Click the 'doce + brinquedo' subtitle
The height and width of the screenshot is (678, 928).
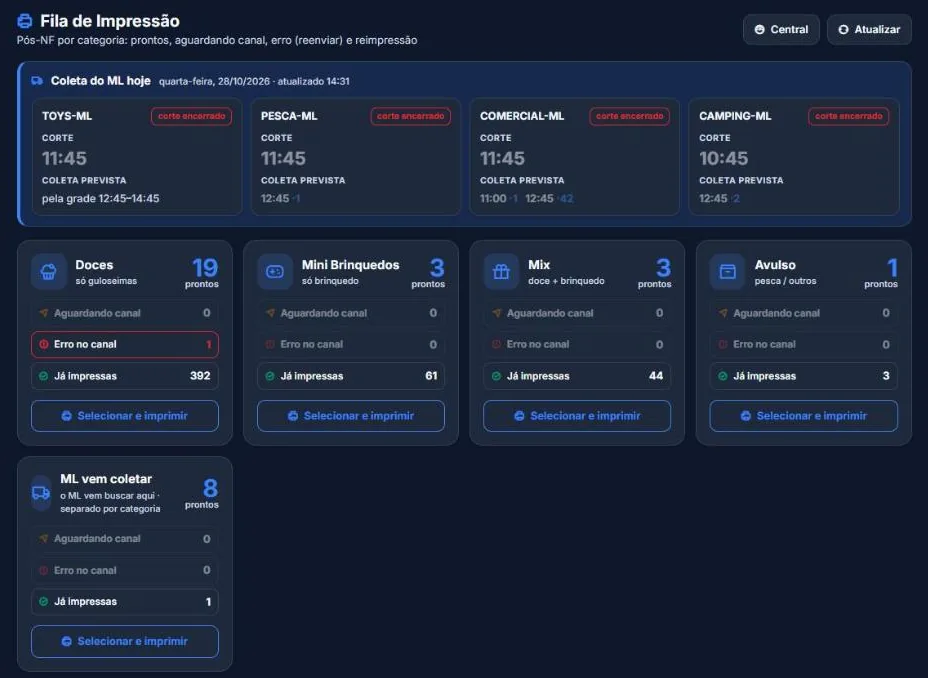coord(566,281)
